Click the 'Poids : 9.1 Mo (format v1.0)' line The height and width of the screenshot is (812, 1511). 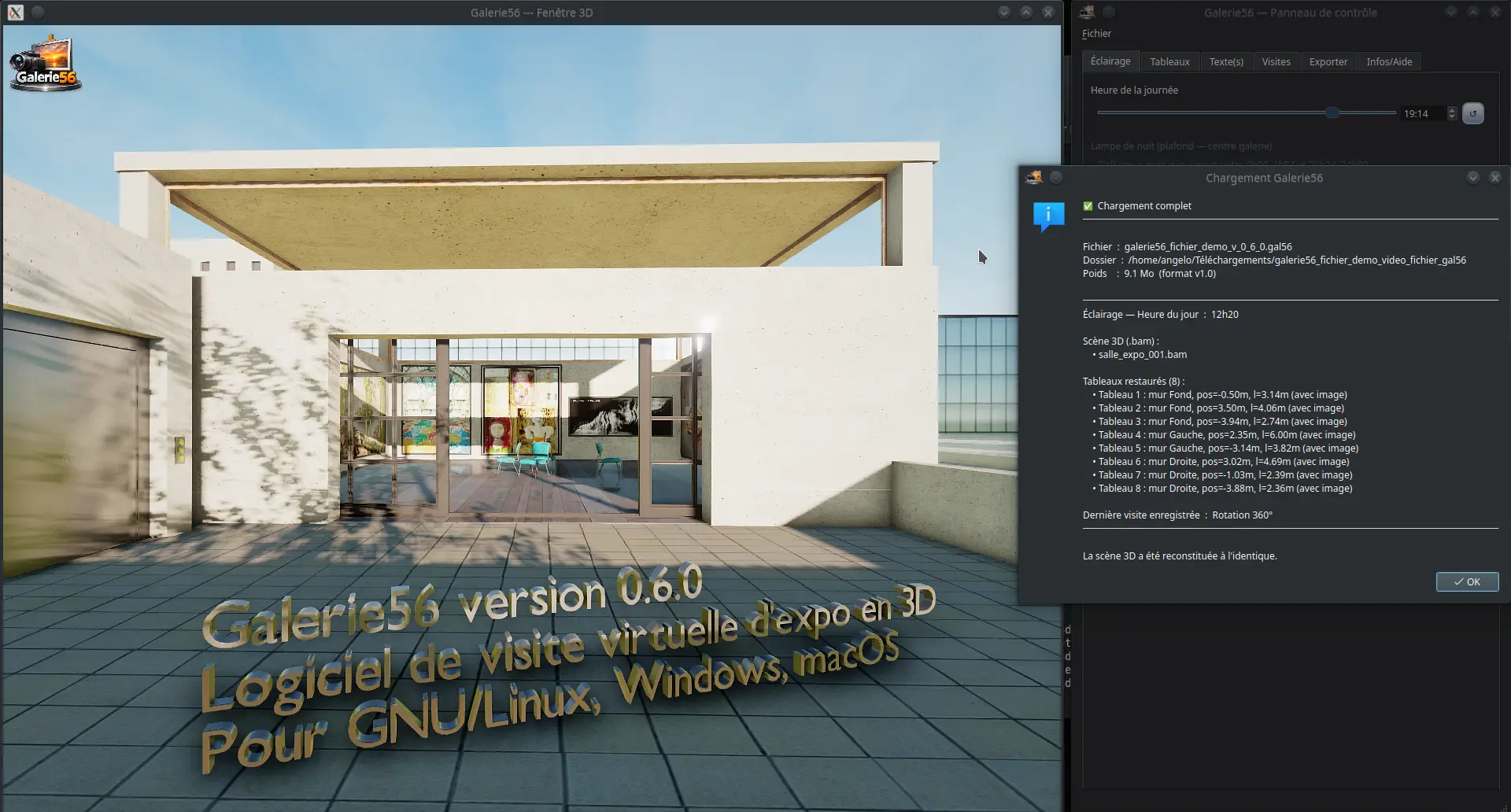pyautogui.click(x=1149, y=274)
